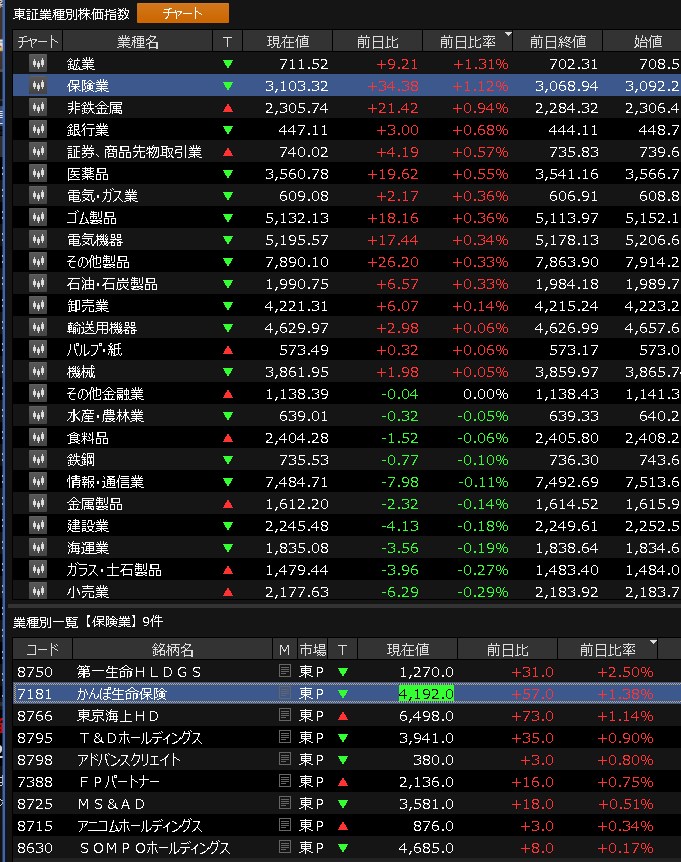Open chart icon for 医薬品 row
The width and height of the screenshot is (681, 862).
pos(38,174)
